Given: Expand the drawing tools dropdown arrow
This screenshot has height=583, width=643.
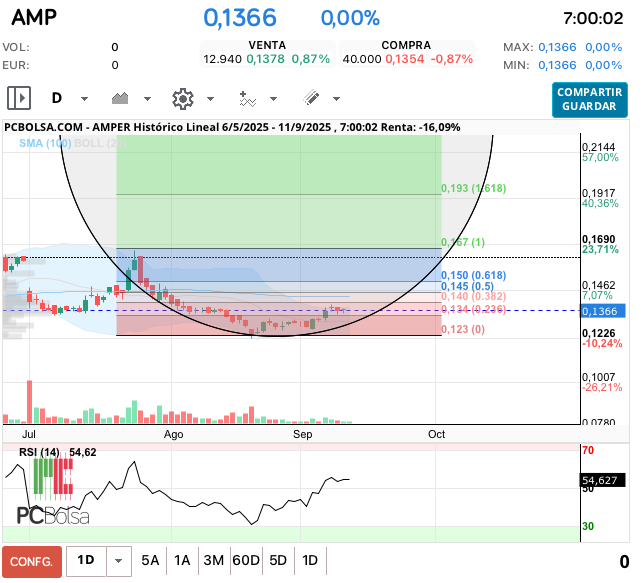Looking at the screenshot, I should pyautogui.click(x=337, y=99).
